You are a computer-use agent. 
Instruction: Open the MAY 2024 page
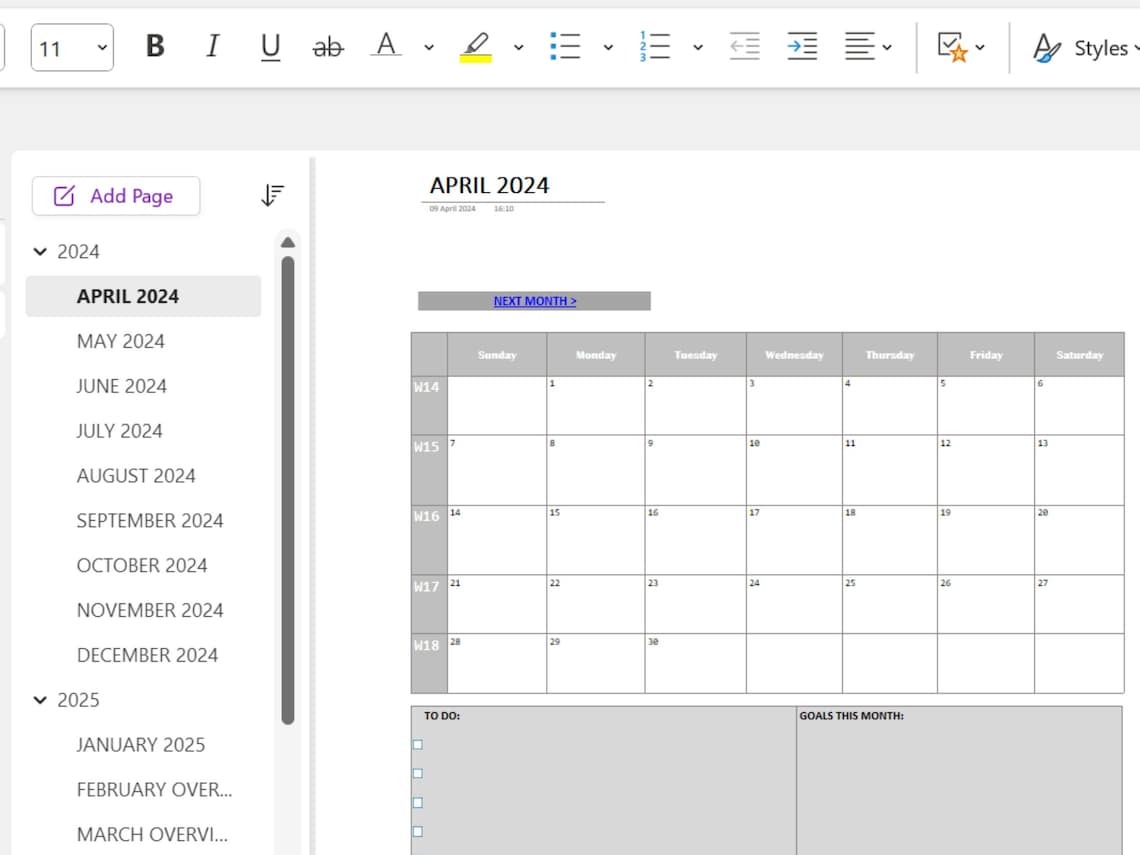[121, 341]
